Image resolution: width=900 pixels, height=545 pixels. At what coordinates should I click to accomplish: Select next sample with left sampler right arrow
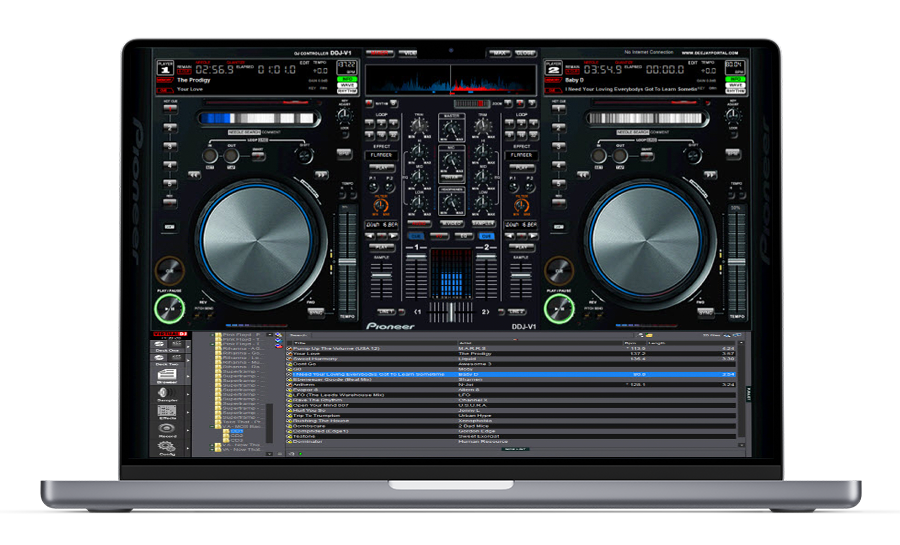pos(393,236)
